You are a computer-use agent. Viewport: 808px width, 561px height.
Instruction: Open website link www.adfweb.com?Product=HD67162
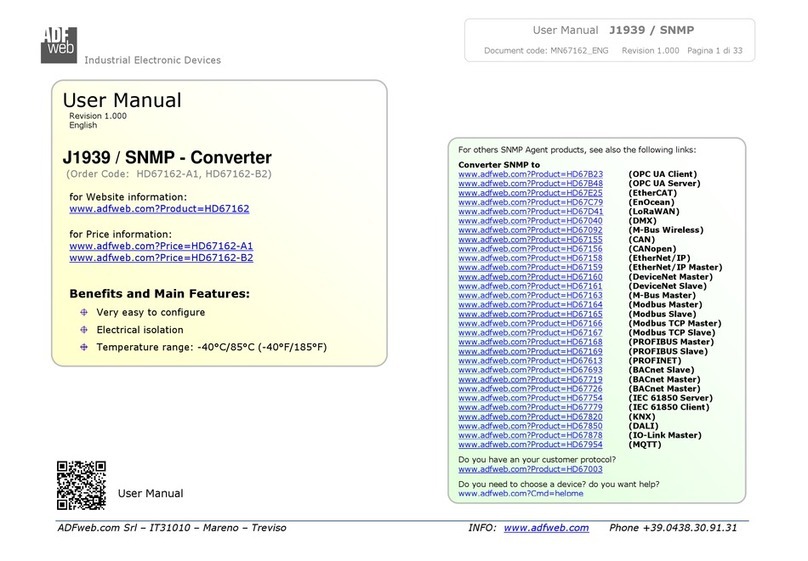pyautogui.click(x=159, y=209)
